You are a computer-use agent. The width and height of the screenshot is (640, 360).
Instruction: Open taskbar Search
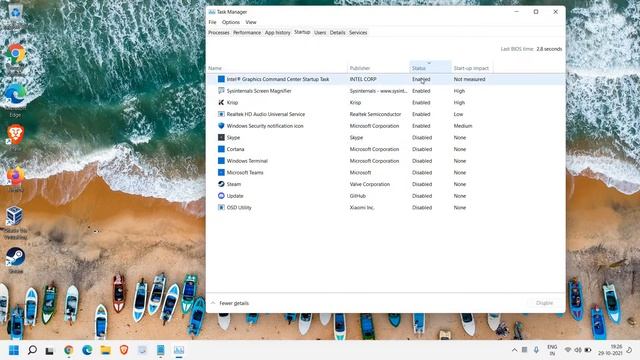click(x=32, y=350)
